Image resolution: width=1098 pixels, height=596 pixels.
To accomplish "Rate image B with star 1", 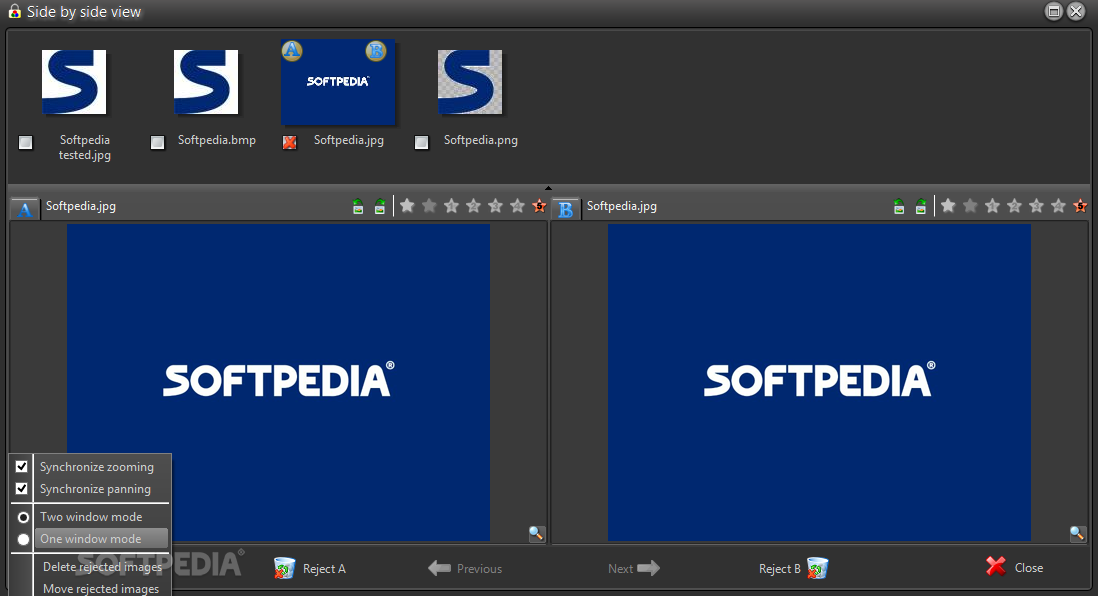I will point(992,206).
